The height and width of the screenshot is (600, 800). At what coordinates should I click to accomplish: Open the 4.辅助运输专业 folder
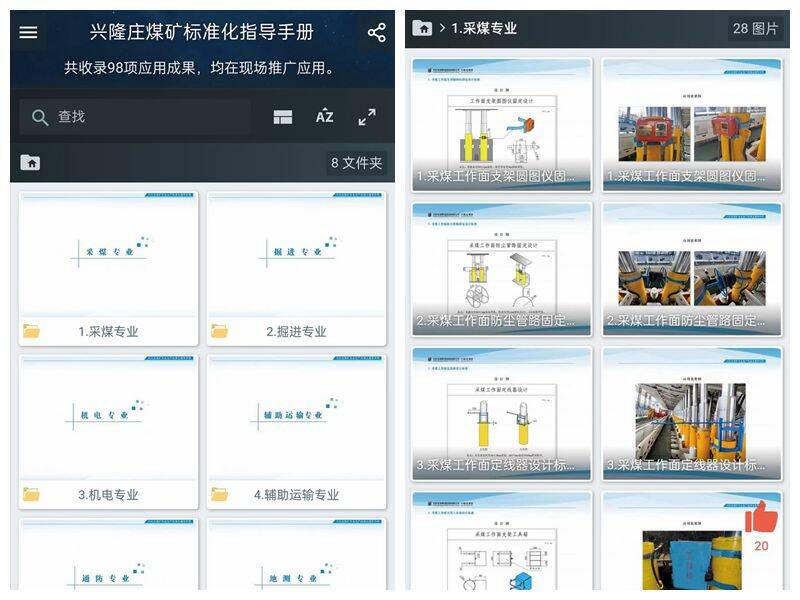pos(296,431)
